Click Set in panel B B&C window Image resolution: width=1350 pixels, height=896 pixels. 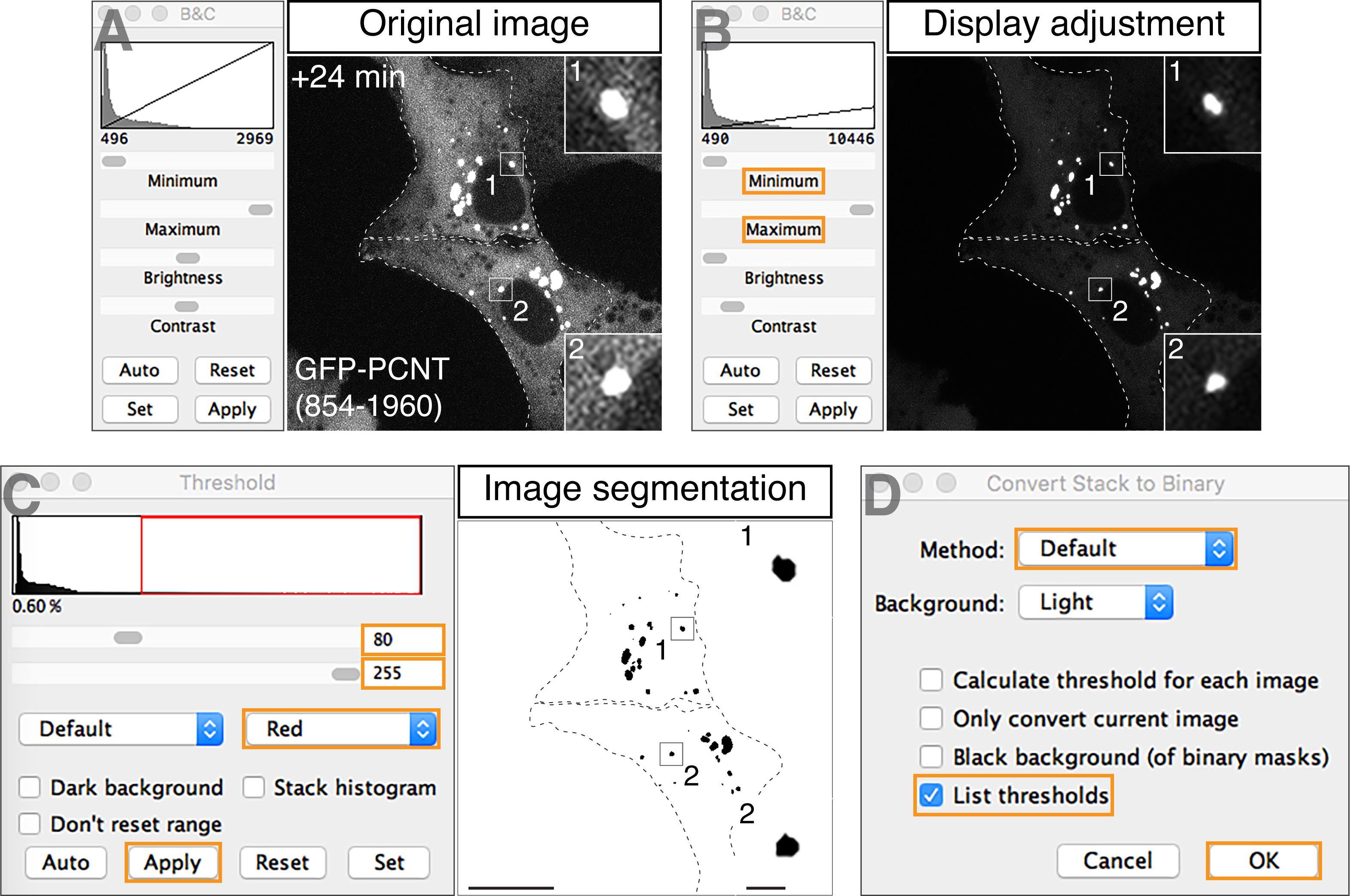tap(741, 409)
